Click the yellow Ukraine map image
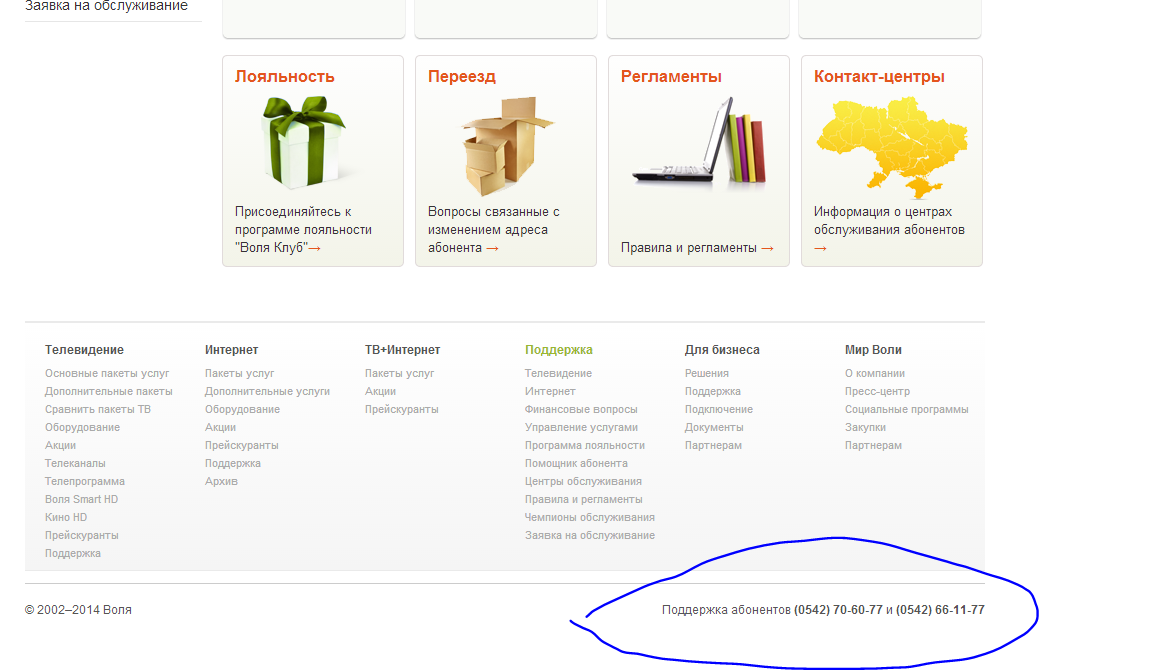Screen dimensions: 1170x670 891,142
